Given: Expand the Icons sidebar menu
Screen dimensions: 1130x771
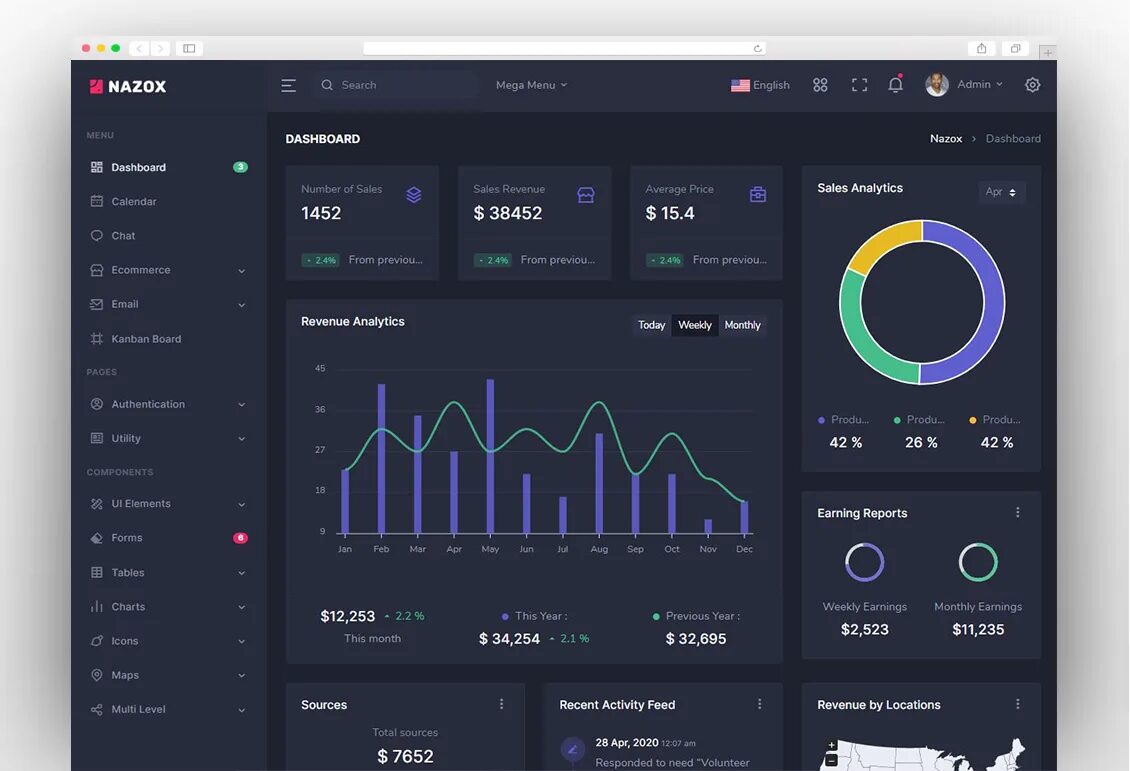Looking at the screenshot, I should tap(167, 641).
